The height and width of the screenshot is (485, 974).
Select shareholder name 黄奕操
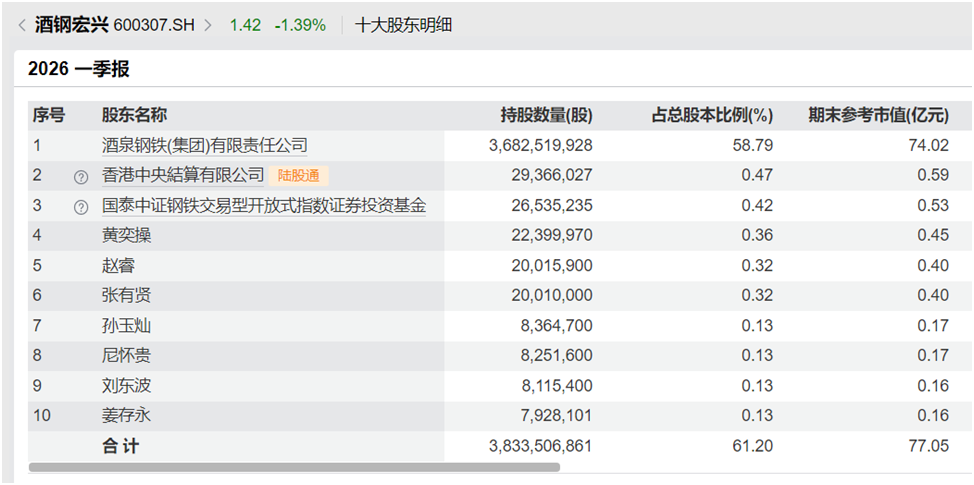point(126,235)
